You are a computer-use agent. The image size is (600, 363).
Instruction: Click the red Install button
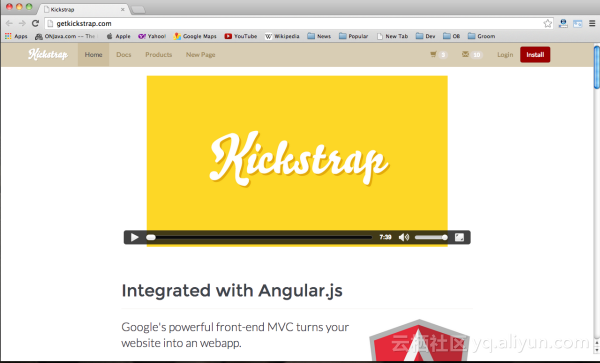tap(535, 55)
